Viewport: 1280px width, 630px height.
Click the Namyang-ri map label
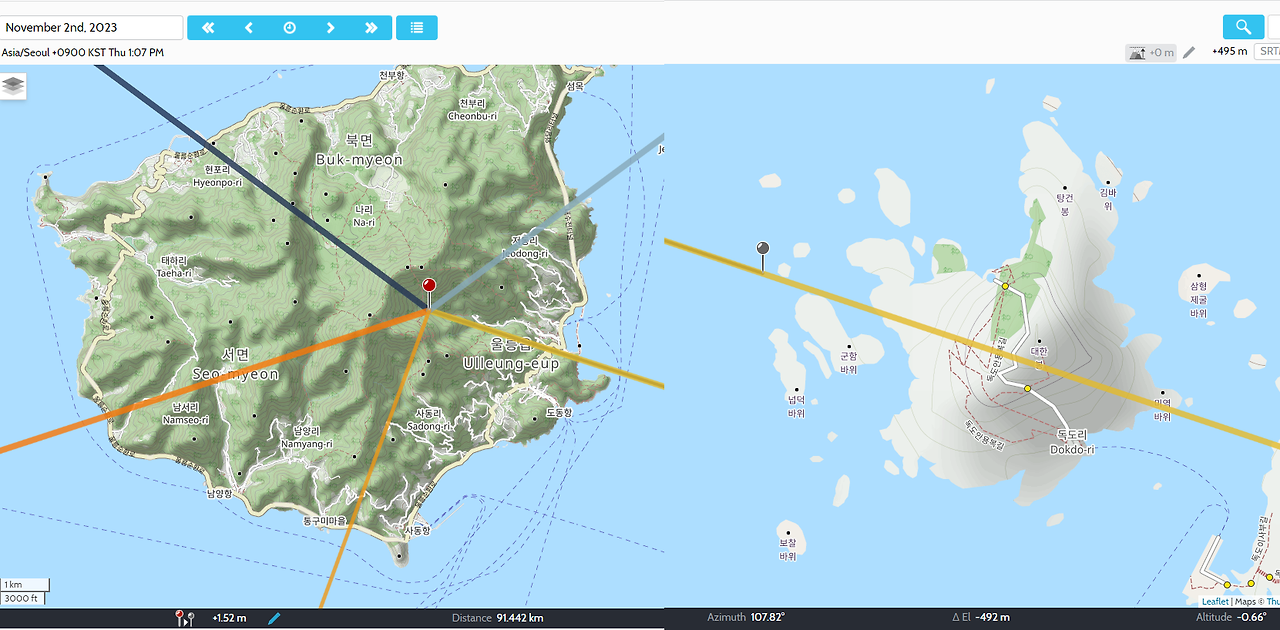coord(306,443)
